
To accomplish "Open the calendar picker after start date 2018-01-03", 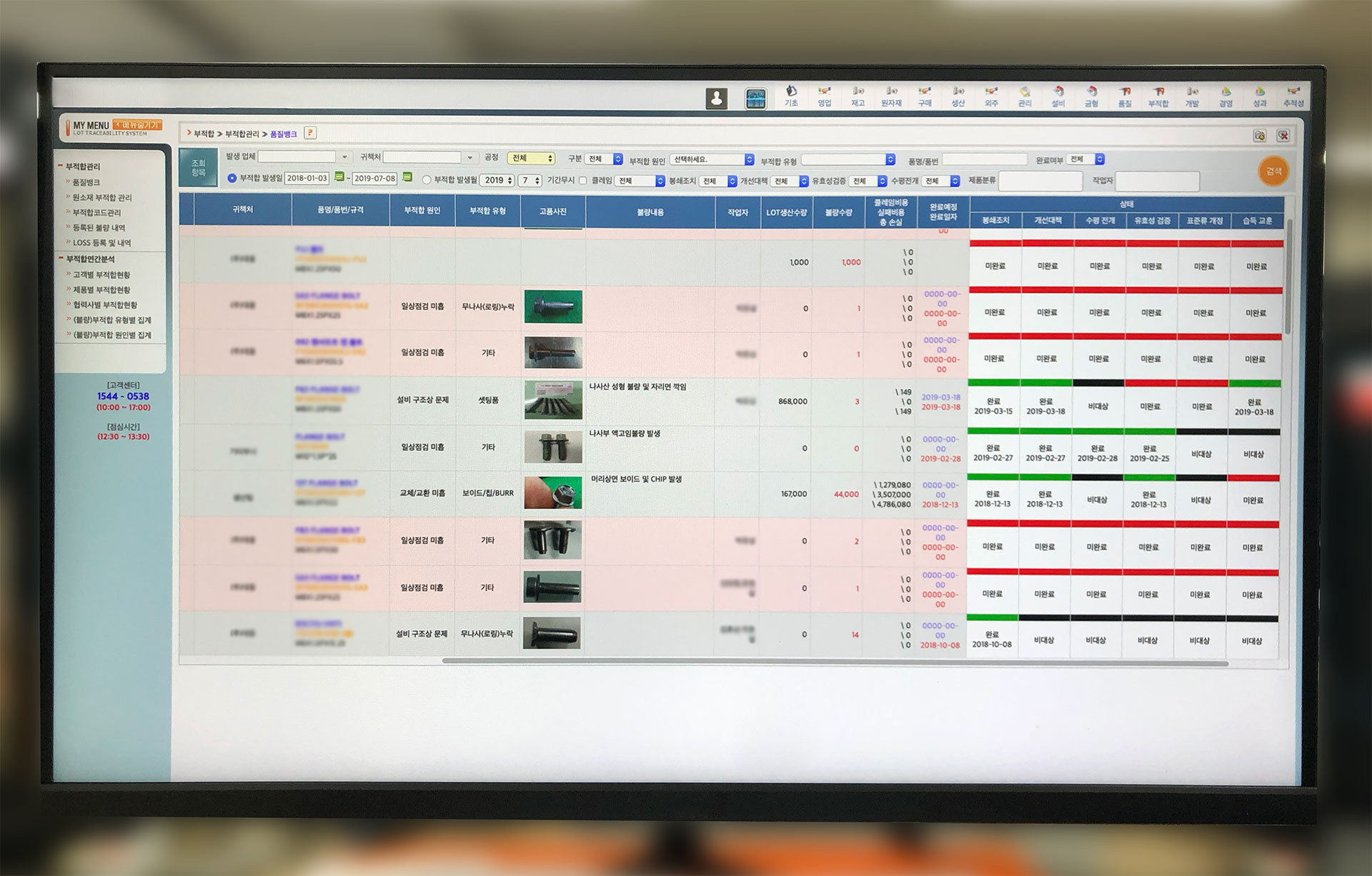I will 339,177.
